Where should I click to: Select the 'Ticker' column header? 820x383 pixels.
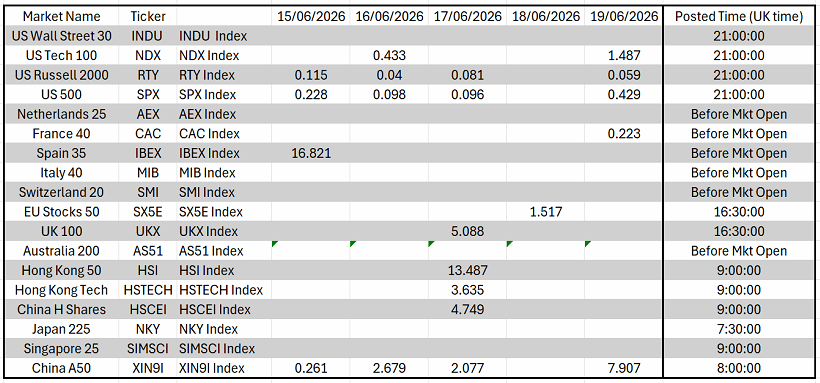pos(148,16)
